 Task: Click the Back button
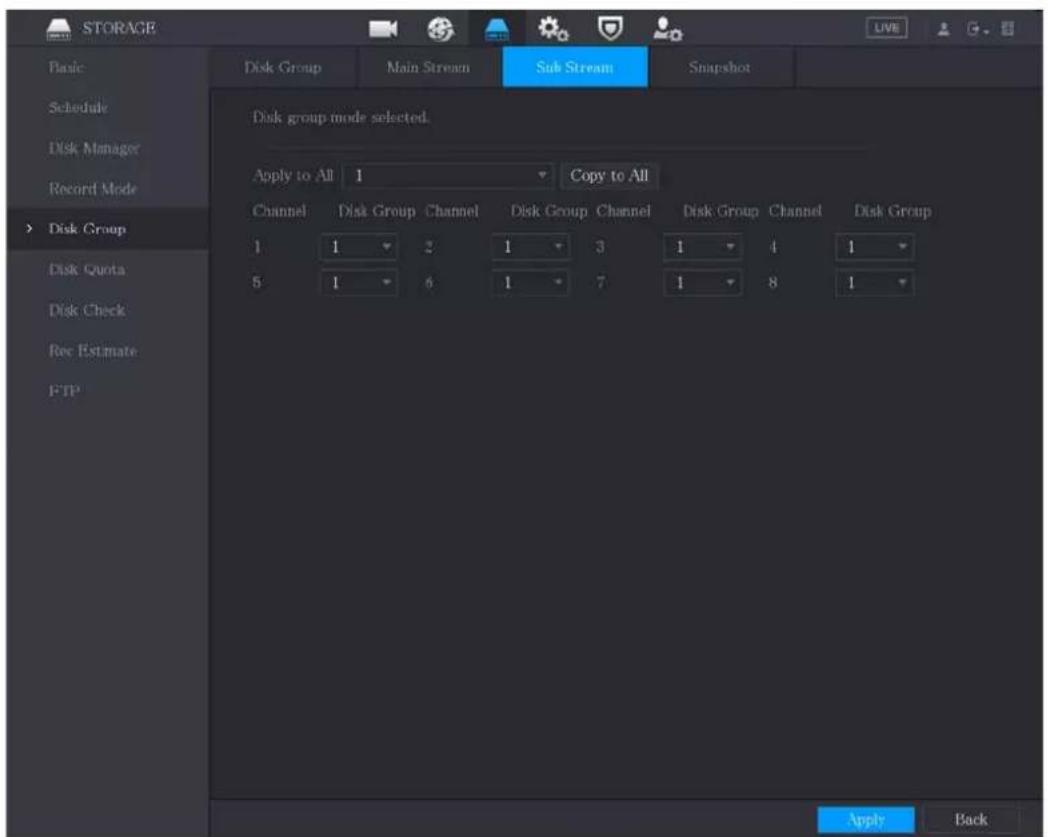pyautogui.click(x=971, y=820)
